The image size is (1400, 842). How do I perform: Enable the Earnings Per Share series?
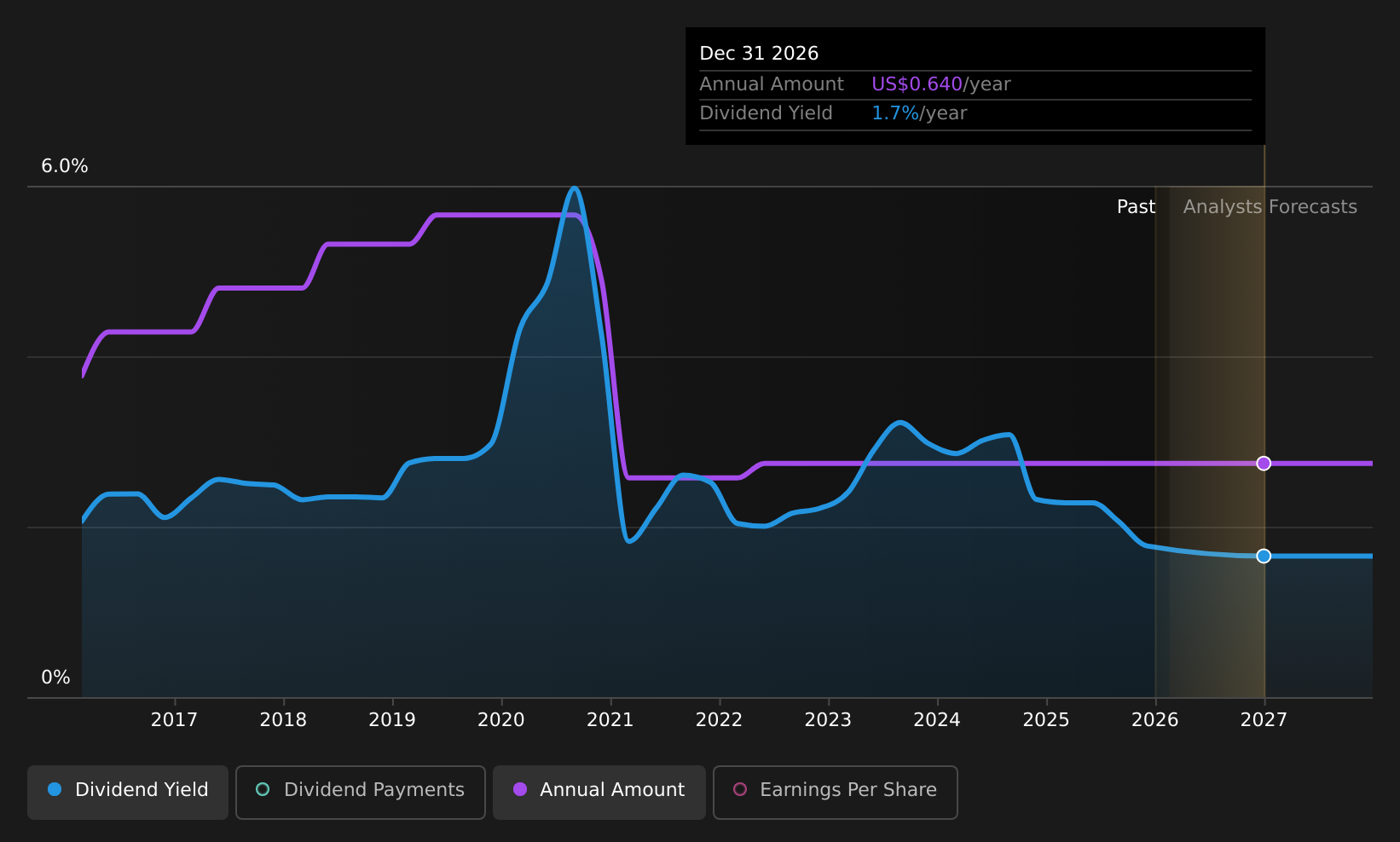[836, 792]
